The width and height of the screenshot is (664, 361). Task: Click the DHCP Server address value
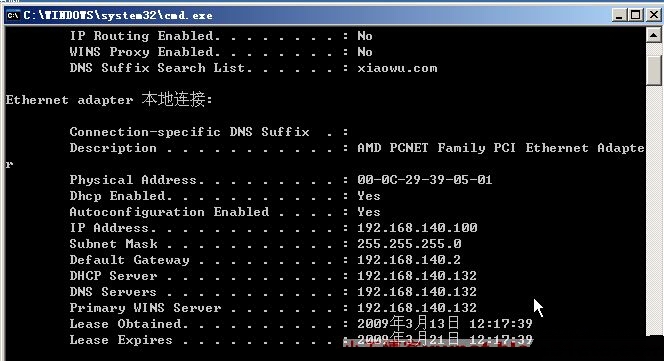pyautogui.click(x=417, y=276)
